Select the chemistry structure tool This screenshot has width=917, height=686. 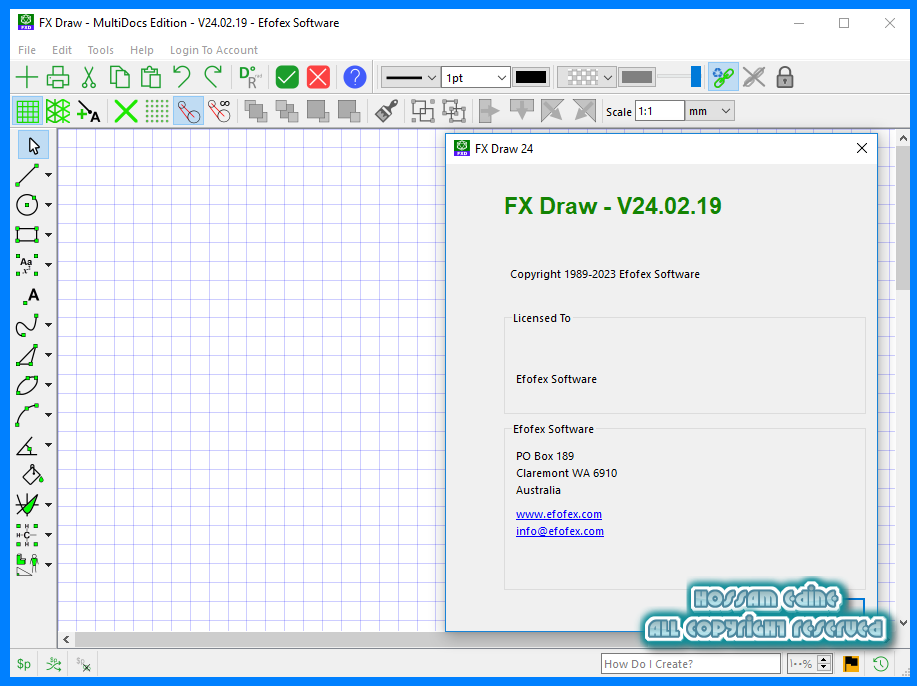click(27, 535)
